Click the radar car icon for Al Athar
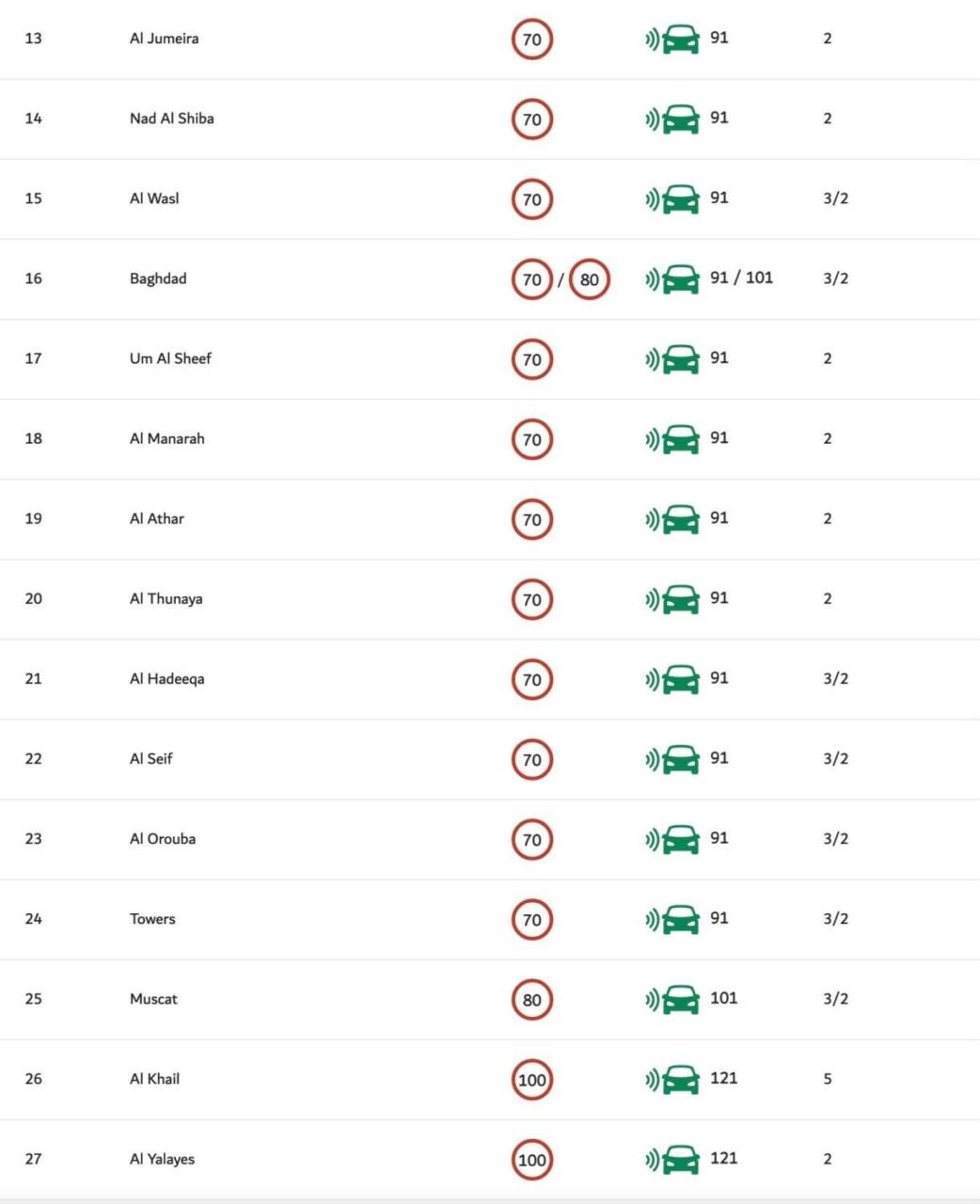 [672, 519]
